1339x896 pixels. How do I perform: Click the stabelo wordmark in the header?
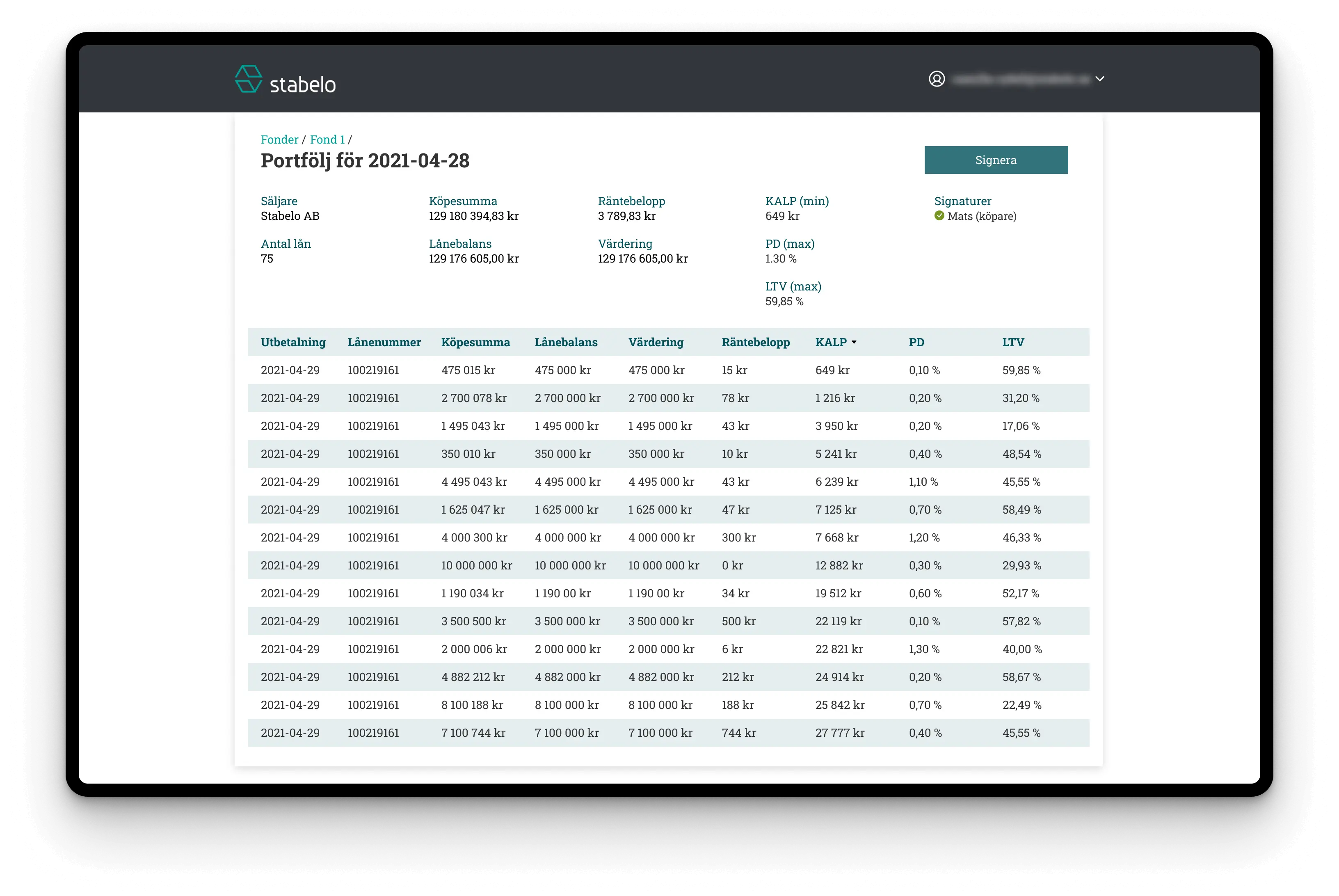click(302, 85)
